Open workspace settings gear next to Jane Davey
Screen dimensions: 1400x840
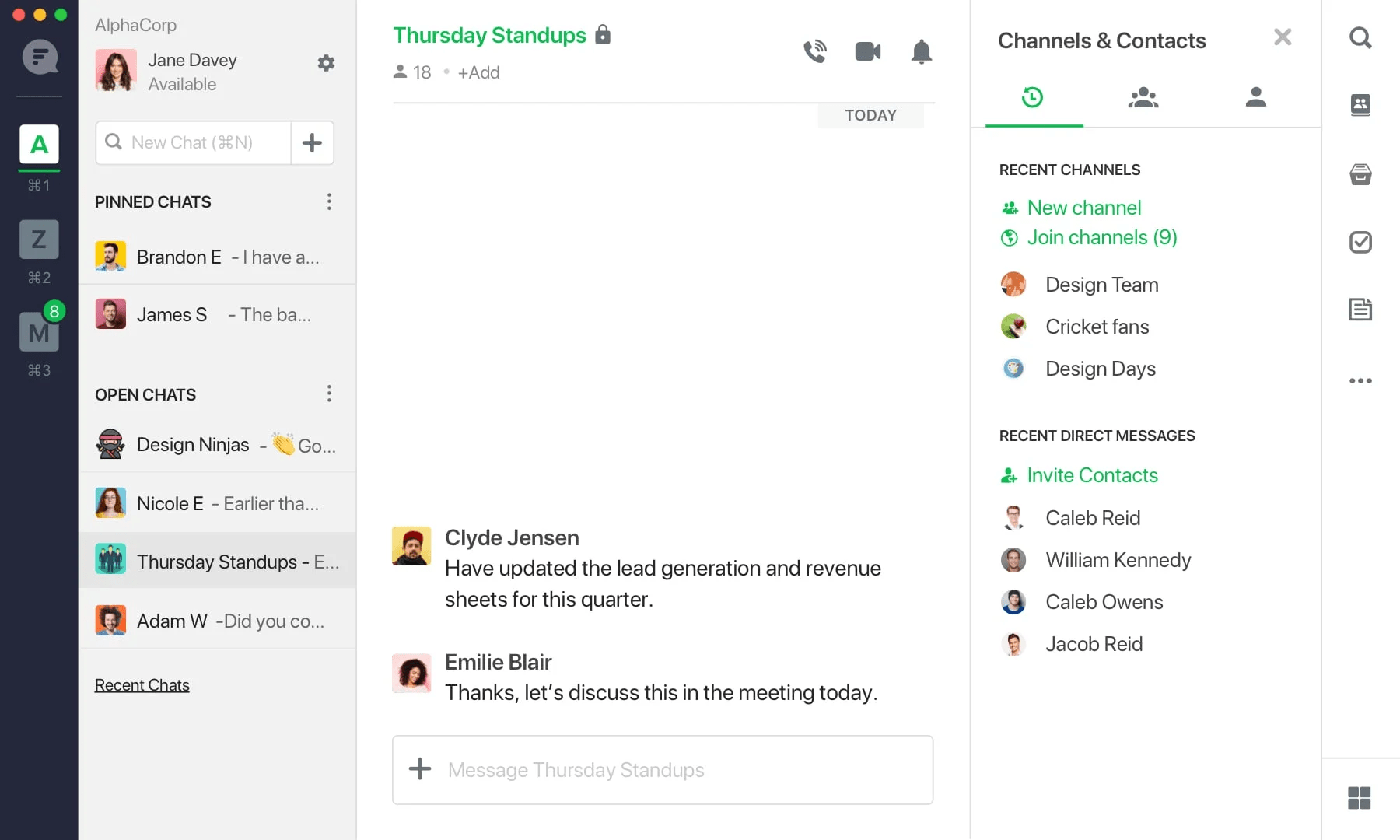326,63
